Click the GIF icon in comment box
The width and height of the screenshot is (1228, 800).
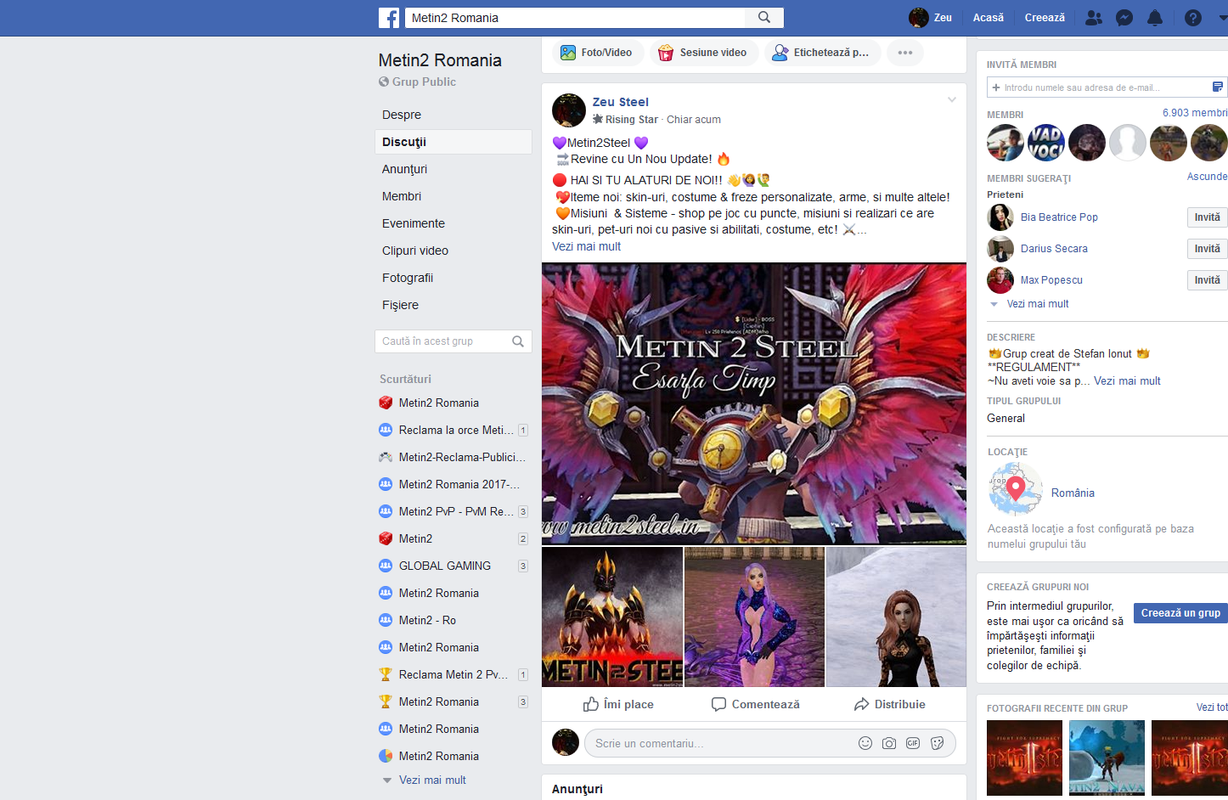click(x=913, y=743)
